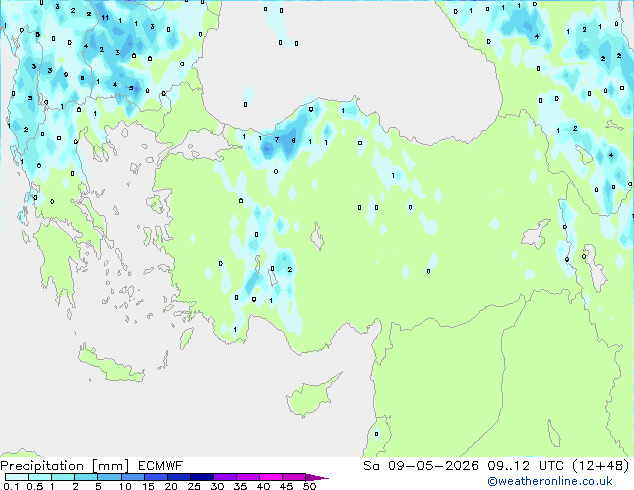Click the '(12+48)' forecast offset text
634x490 pixels.
(x=601, y=466)
